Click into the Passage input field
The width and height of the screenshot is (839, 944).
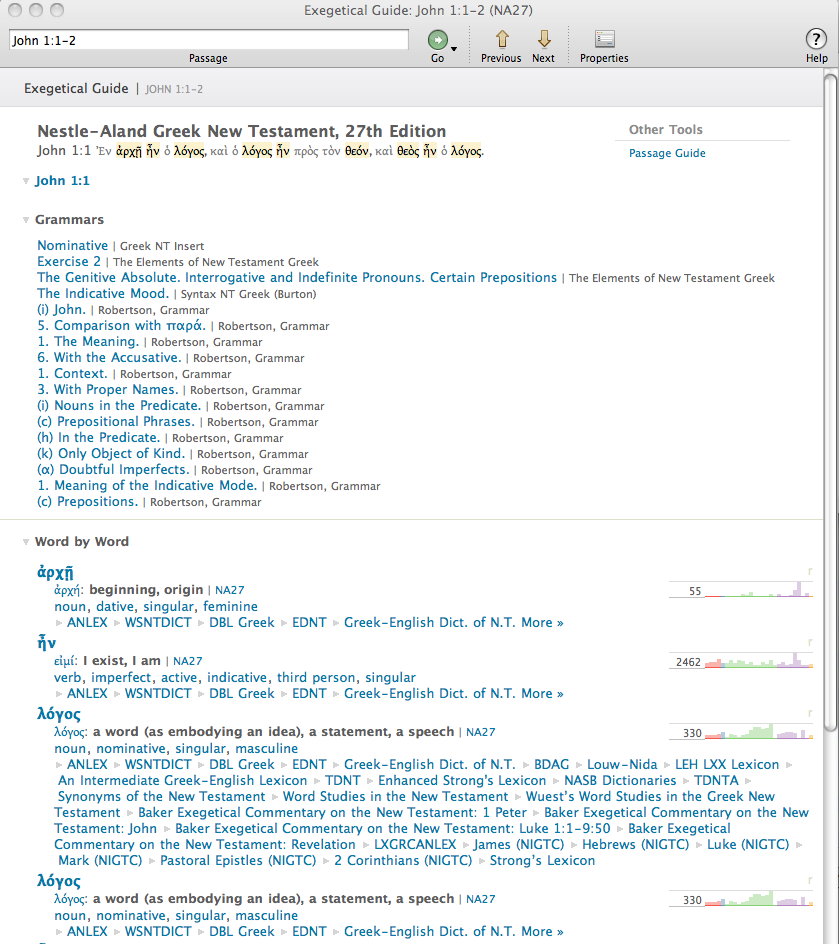click(209, 40)
